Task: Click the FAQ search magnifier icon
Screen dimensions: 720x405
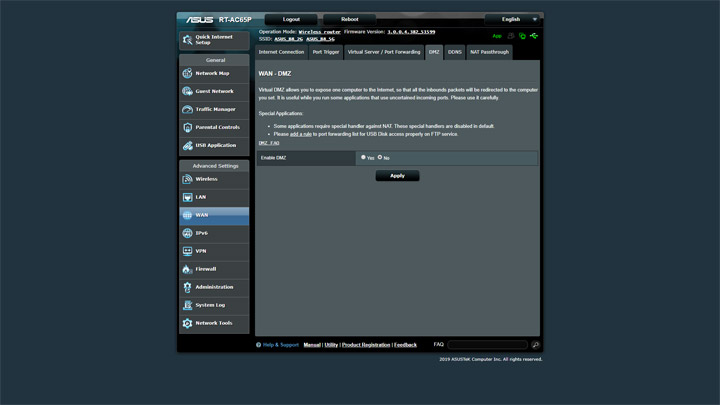Action: click(535, 345)
